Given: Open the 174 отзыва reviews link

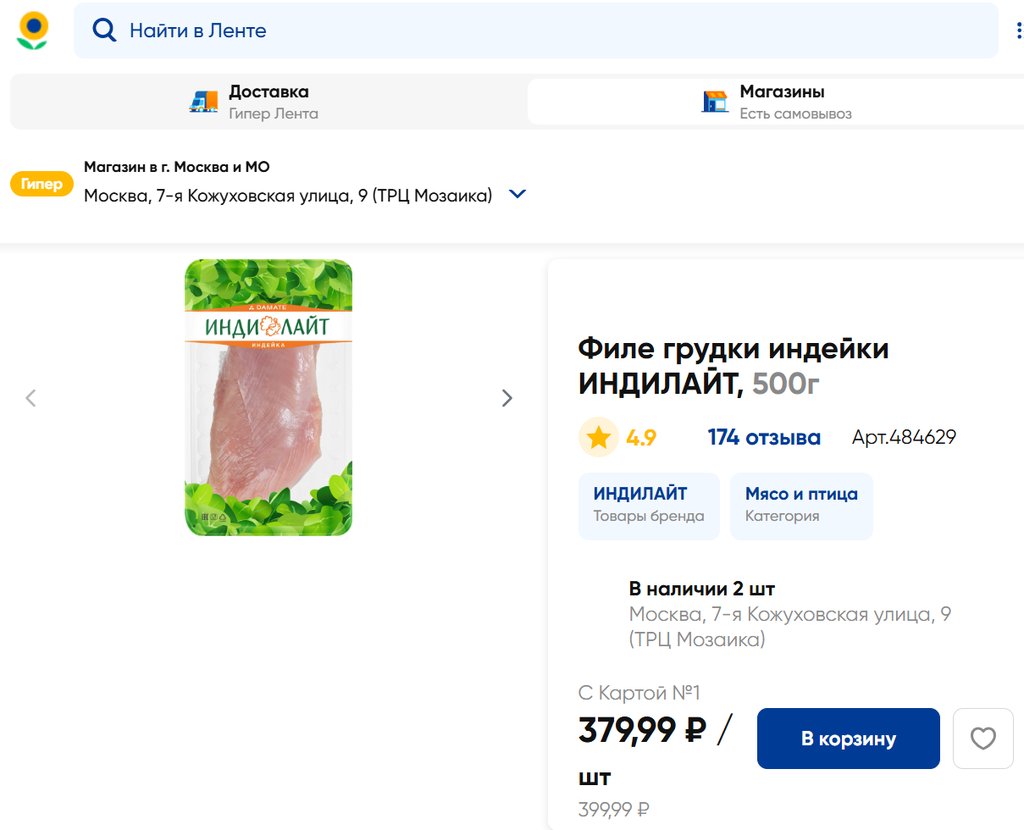Looking at the screenshot, I should [x=764, y=437].
